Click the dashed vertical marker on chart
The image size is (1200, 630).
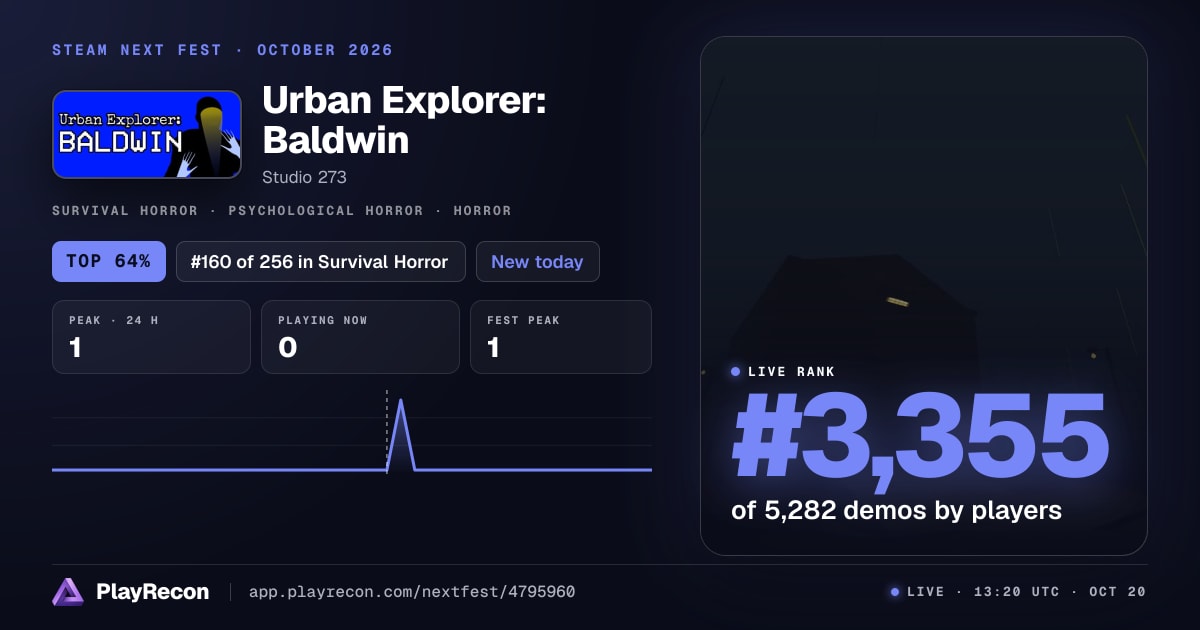coord(387,430)
